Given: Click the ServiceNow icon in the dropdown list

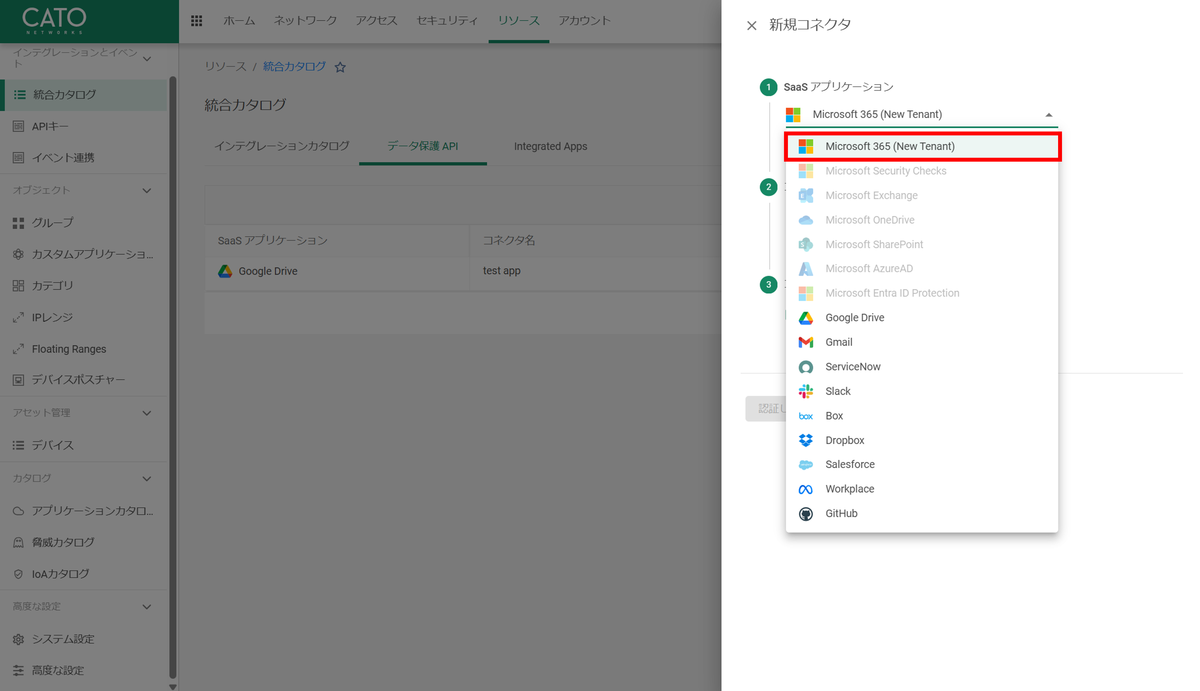Looking at the screenshot, I should [x=806, y=367].
